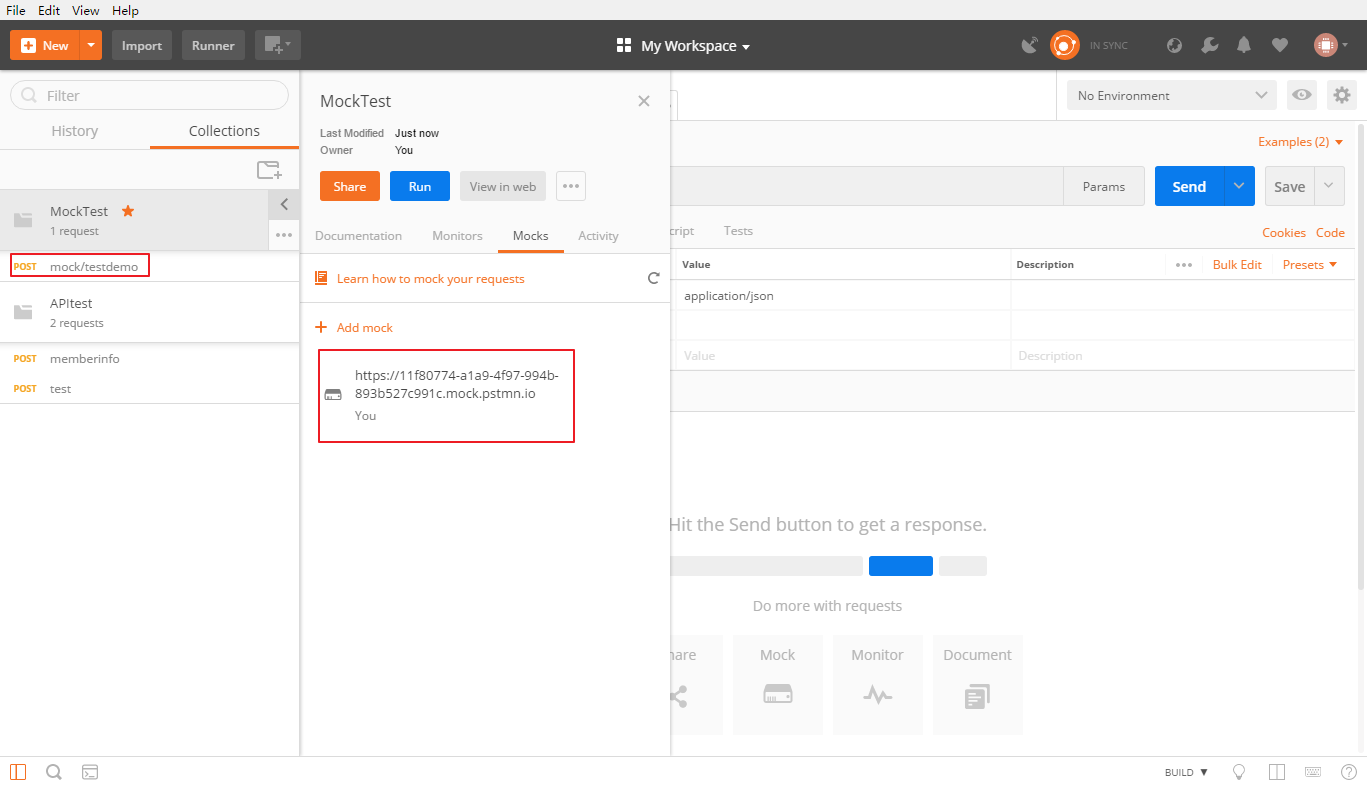Click Add mock
Image resolution: width=1367 pixels, height=787 pixels.
click(354, 327)
